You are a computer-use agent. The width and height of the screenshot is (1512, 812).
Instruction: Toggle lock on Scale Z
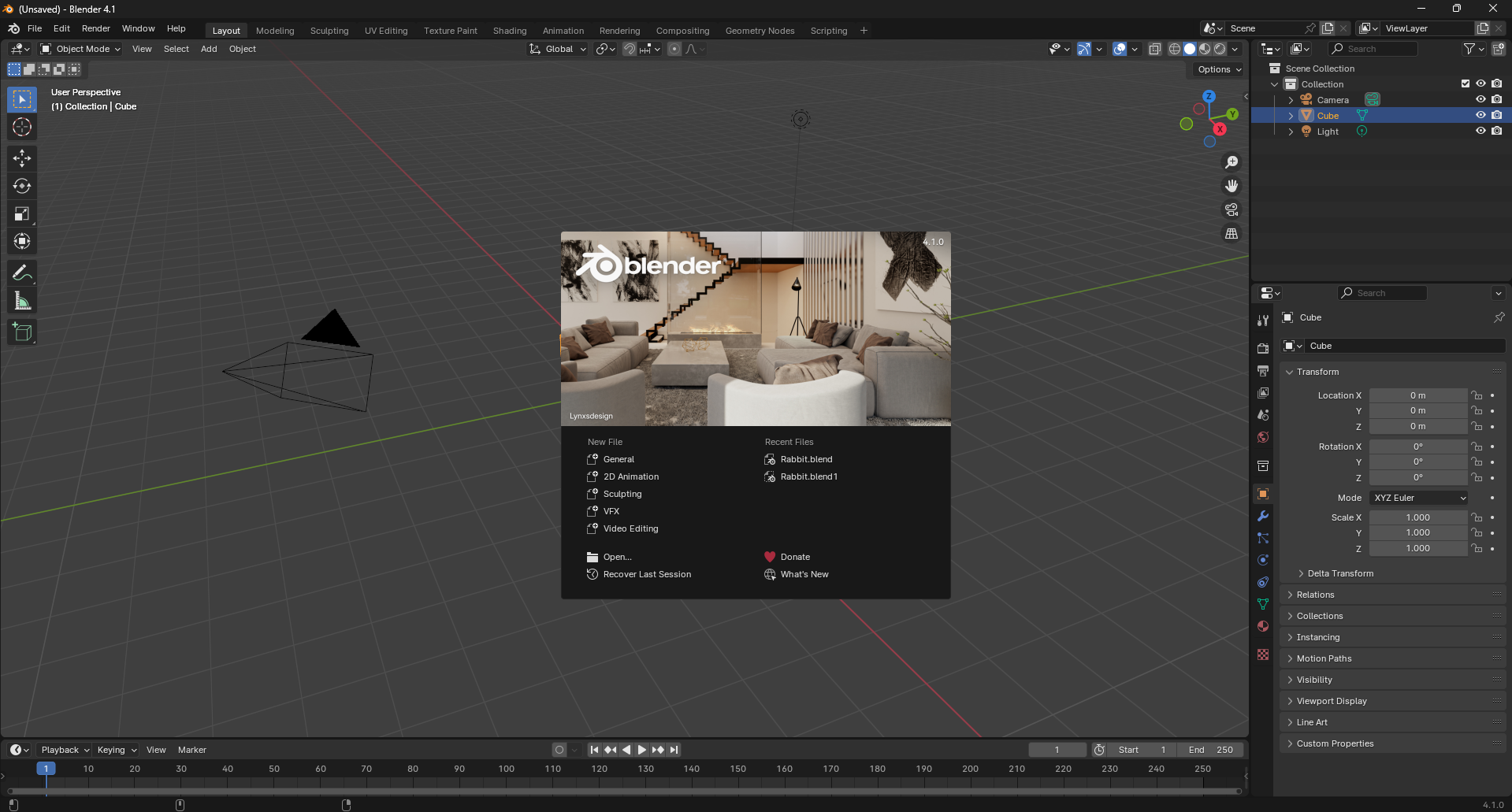[x=1477, y=548]
